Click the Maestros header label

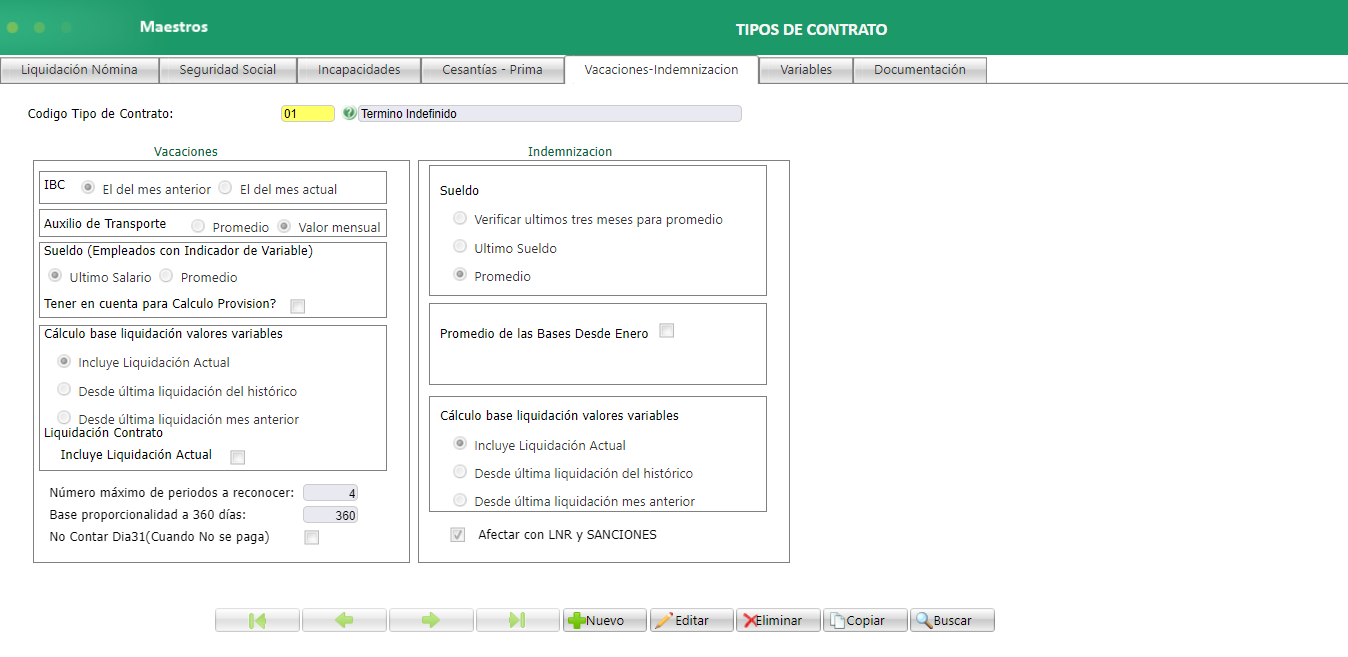click(x=174, y=27)
